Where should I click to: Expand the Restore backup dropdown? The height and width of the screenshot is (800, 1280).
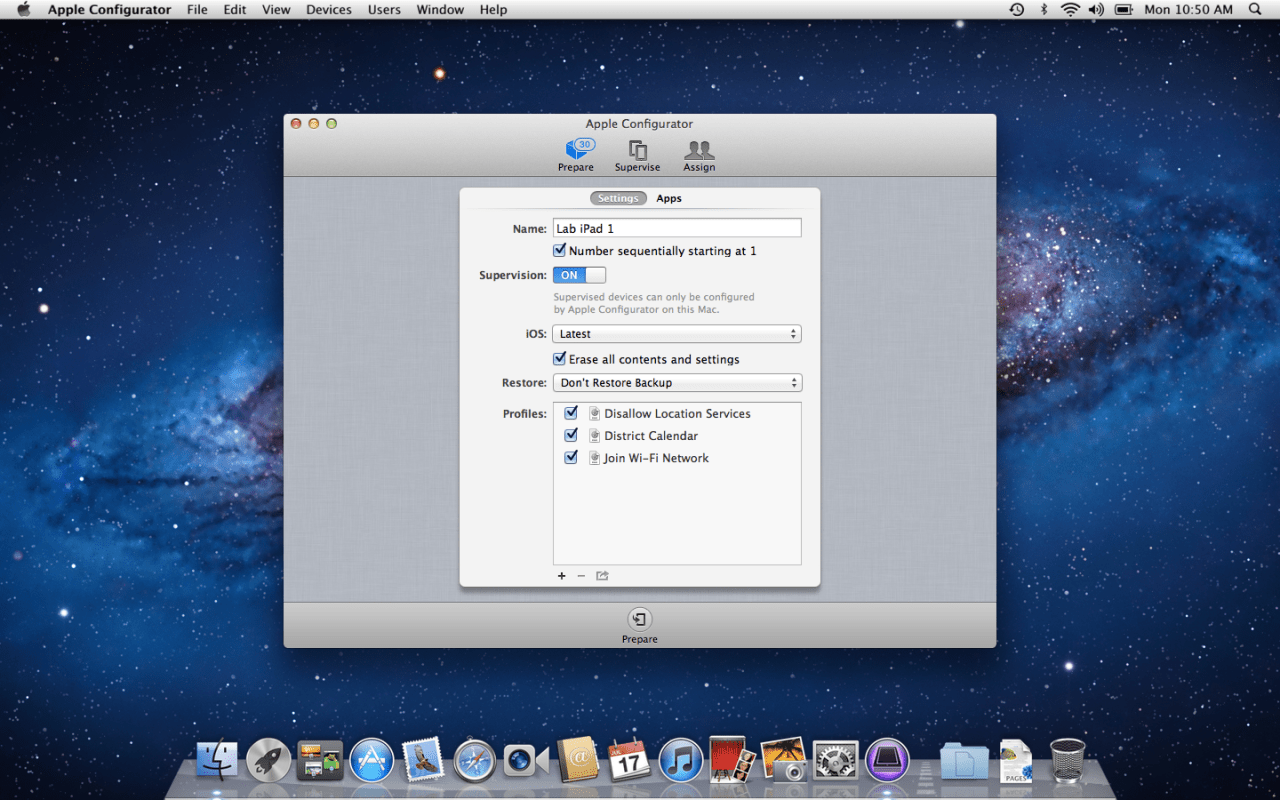(x=677, y=383)
